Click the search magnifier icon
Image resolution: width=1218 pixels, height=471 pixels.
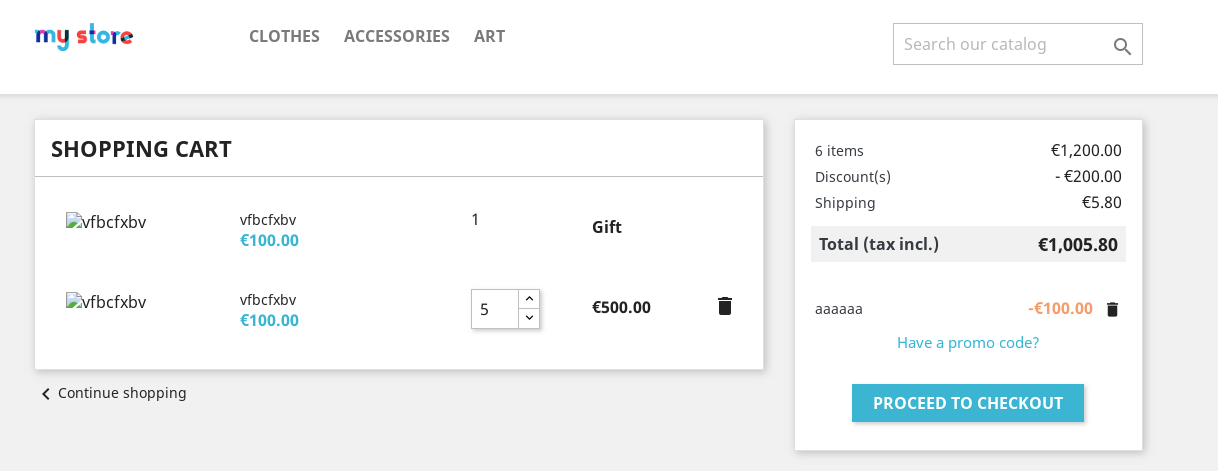(x=1122, y=46)
